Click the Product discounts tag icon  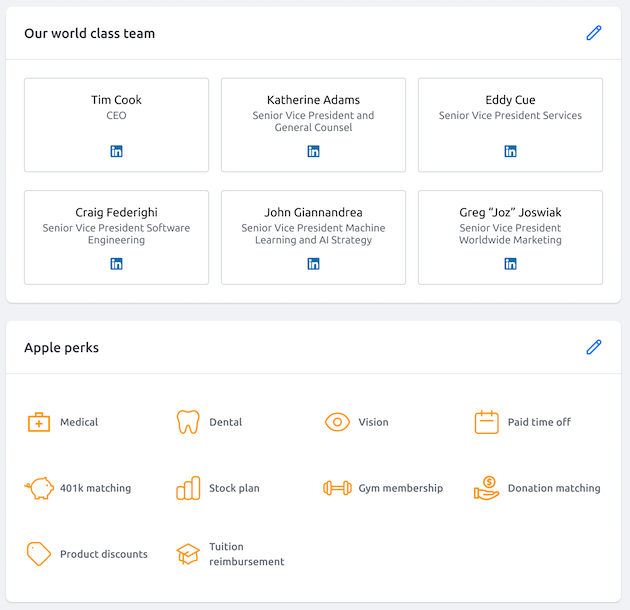tap(39, 554)
